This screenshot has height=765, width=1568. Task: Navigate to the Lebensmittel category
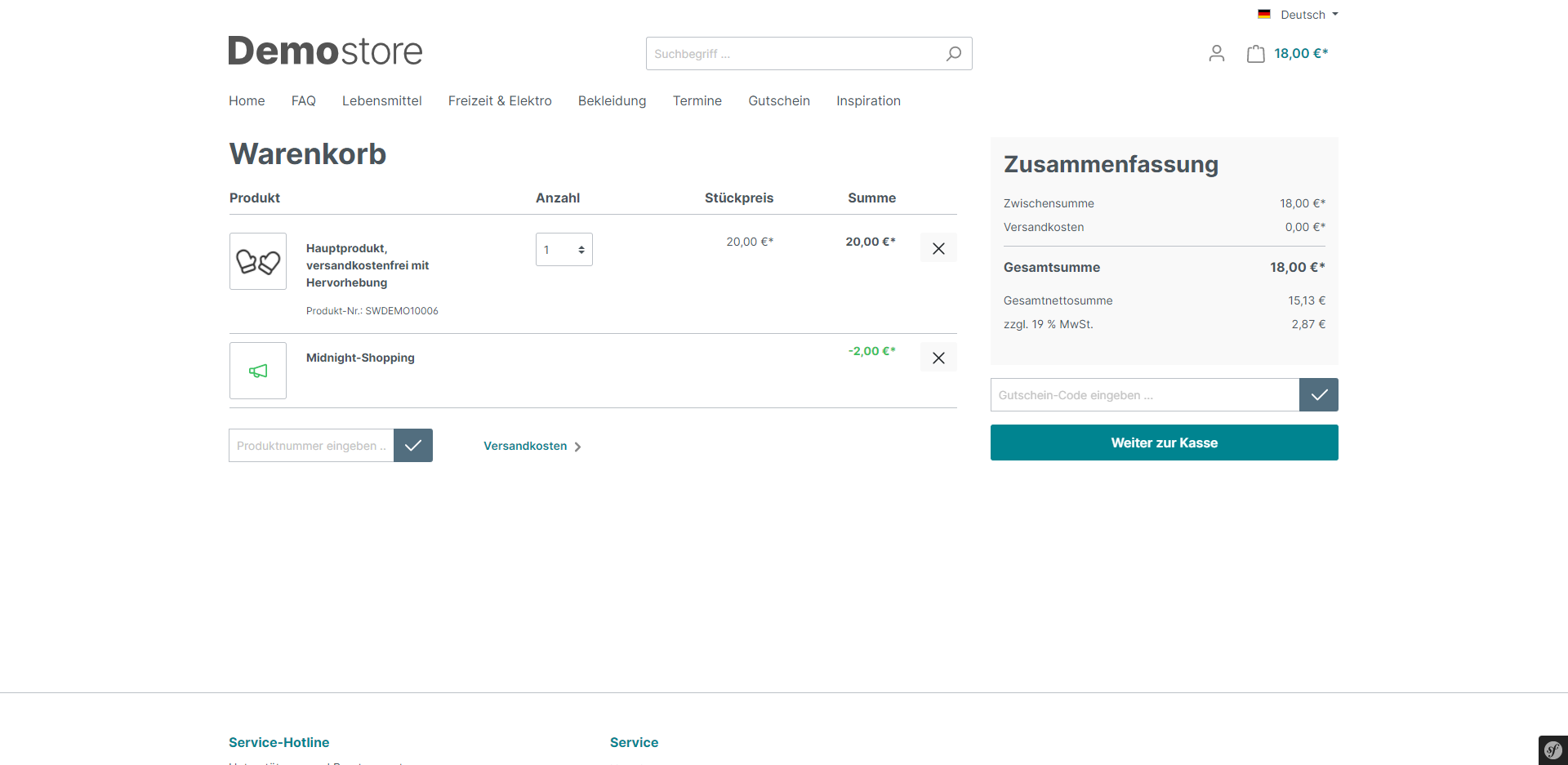381,101
